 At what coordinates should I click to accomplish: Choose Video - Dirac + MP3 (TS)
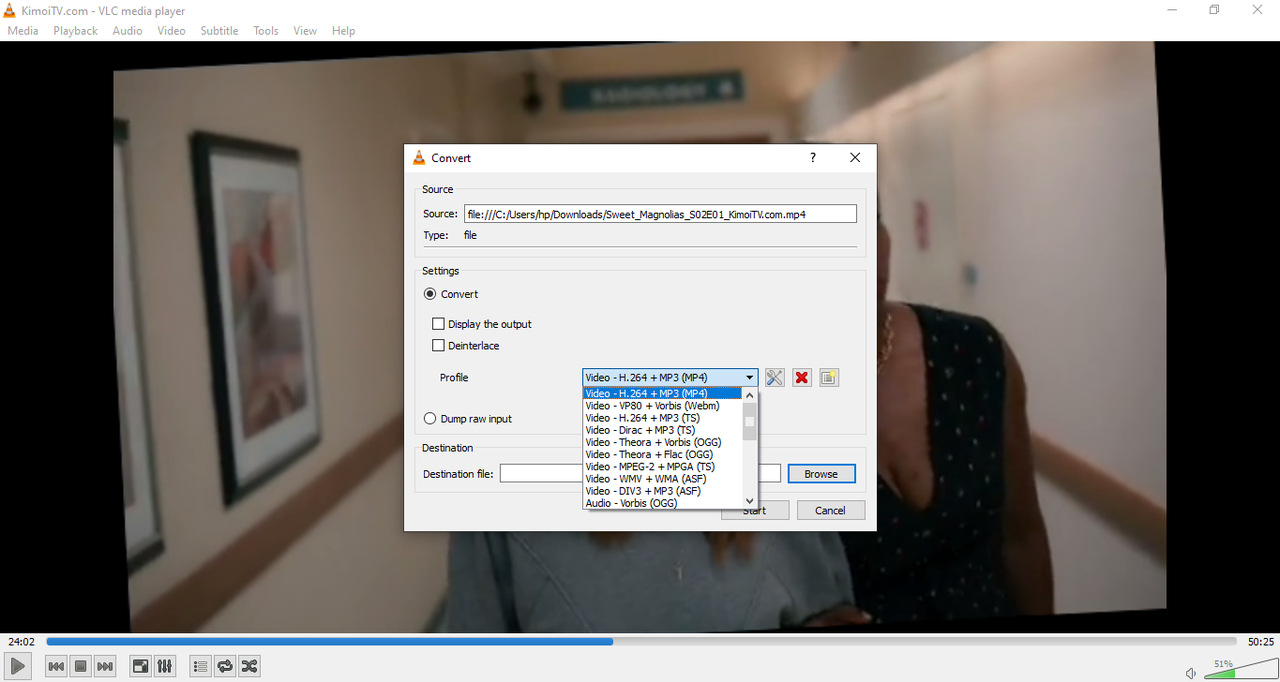click(662, 430)
